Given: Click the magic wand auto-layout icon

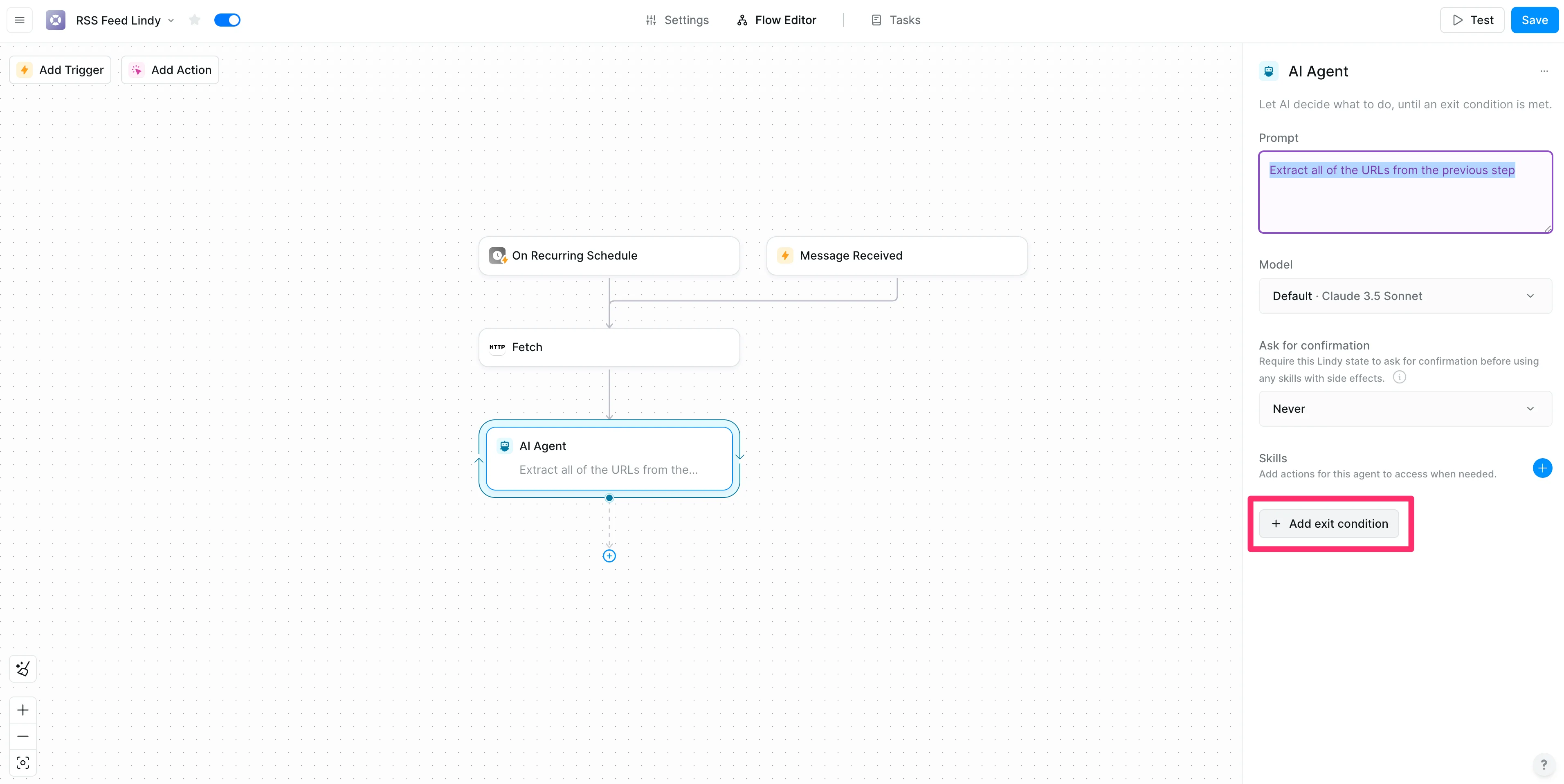Looking at the screenshot, I should point(23,669).
